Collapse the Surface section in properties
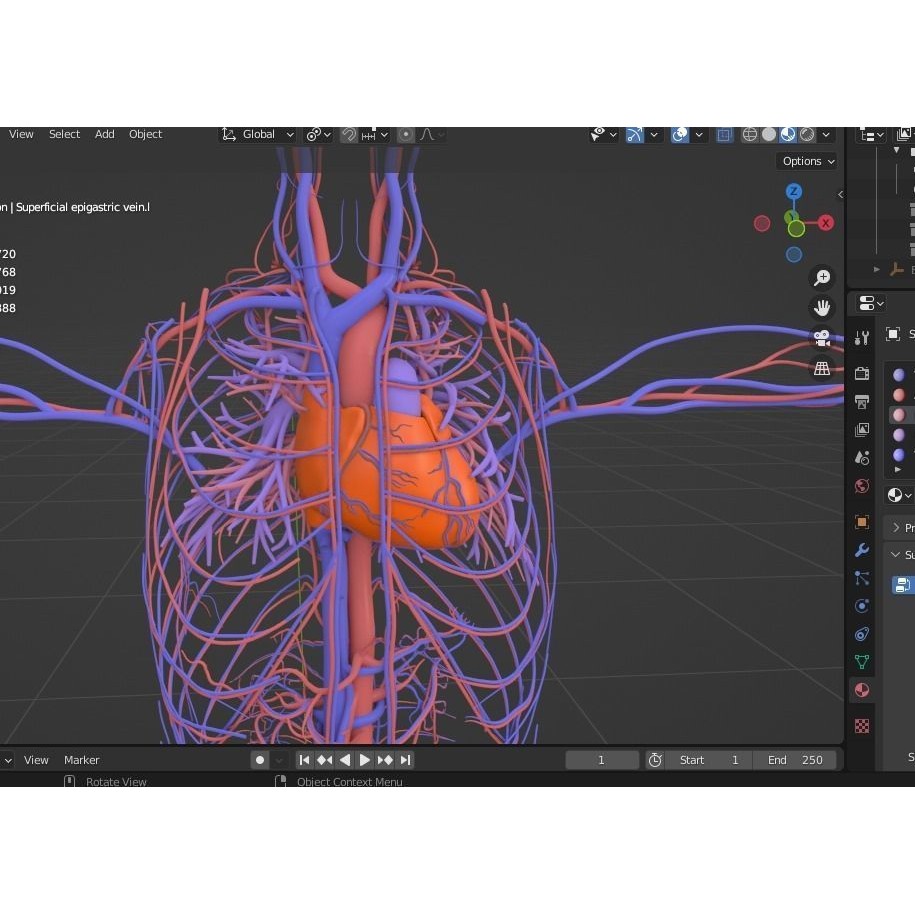This screenshot has height=915, width=915. pyautogui.click(x=898, y=554)
